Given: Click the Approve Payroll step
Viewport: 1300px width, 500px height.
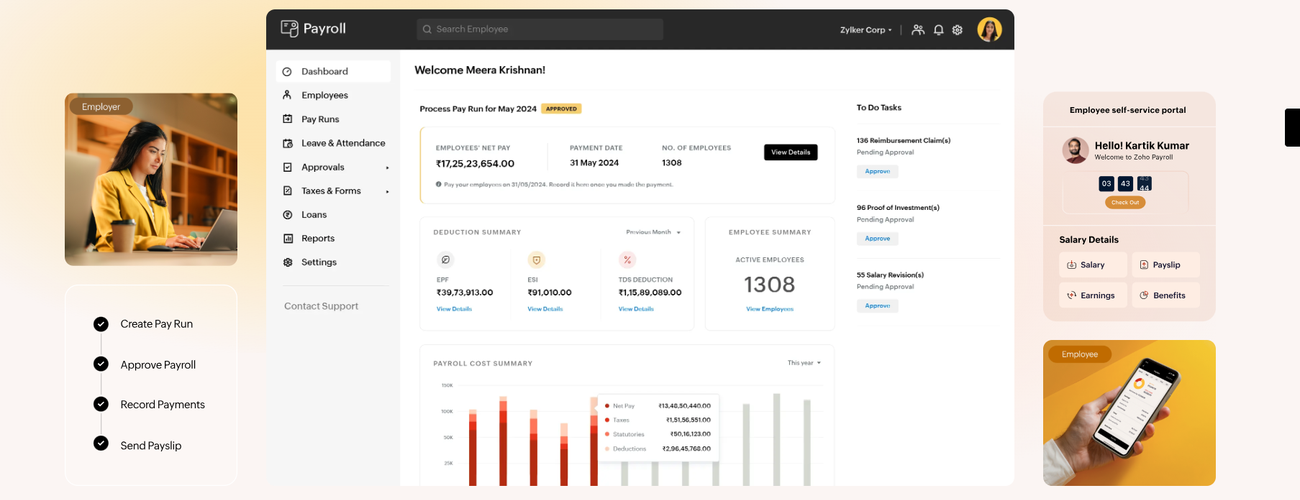Looking at the screenshot, I should (158, 365).
